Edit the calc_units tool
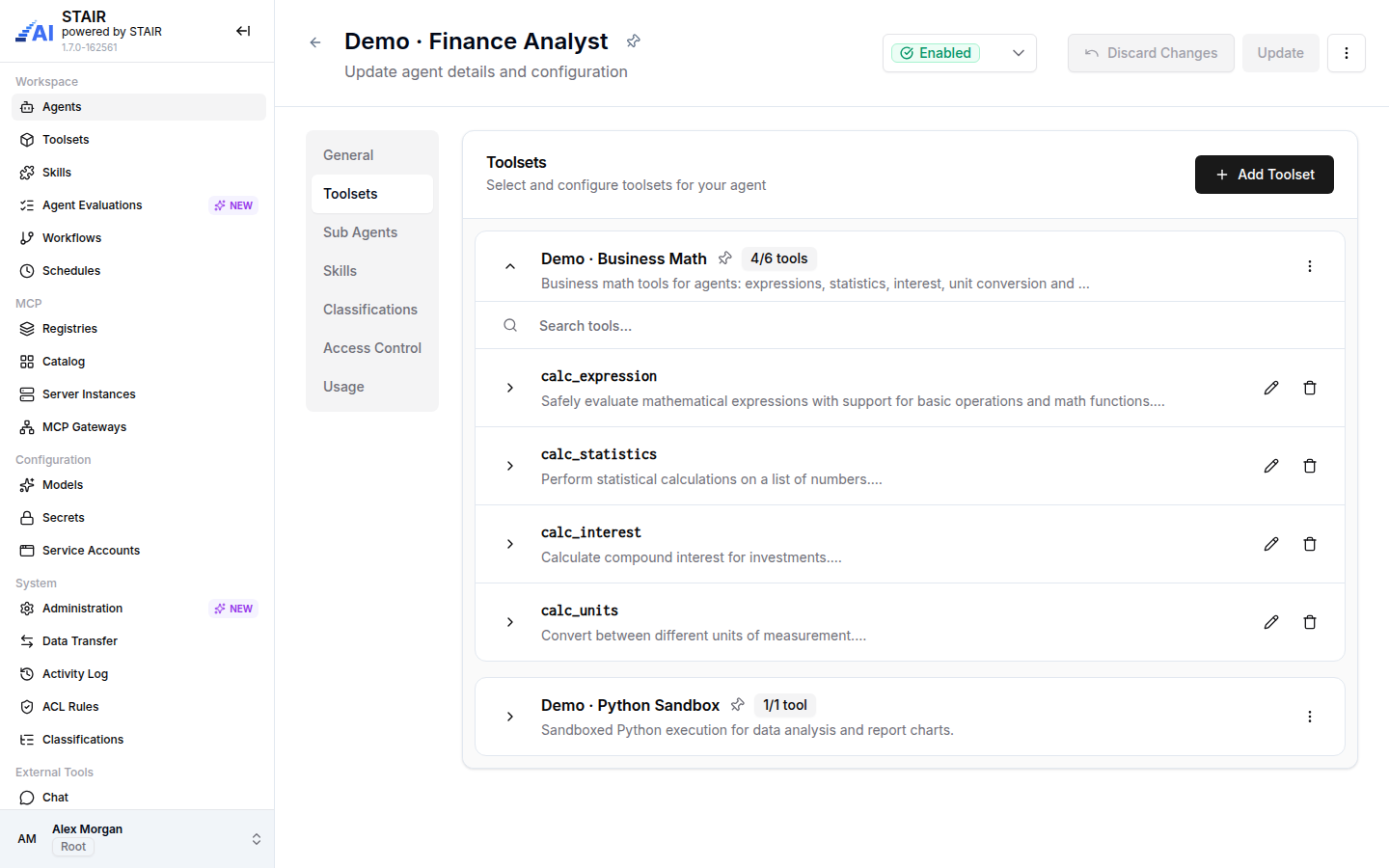 pos(1271,622)
